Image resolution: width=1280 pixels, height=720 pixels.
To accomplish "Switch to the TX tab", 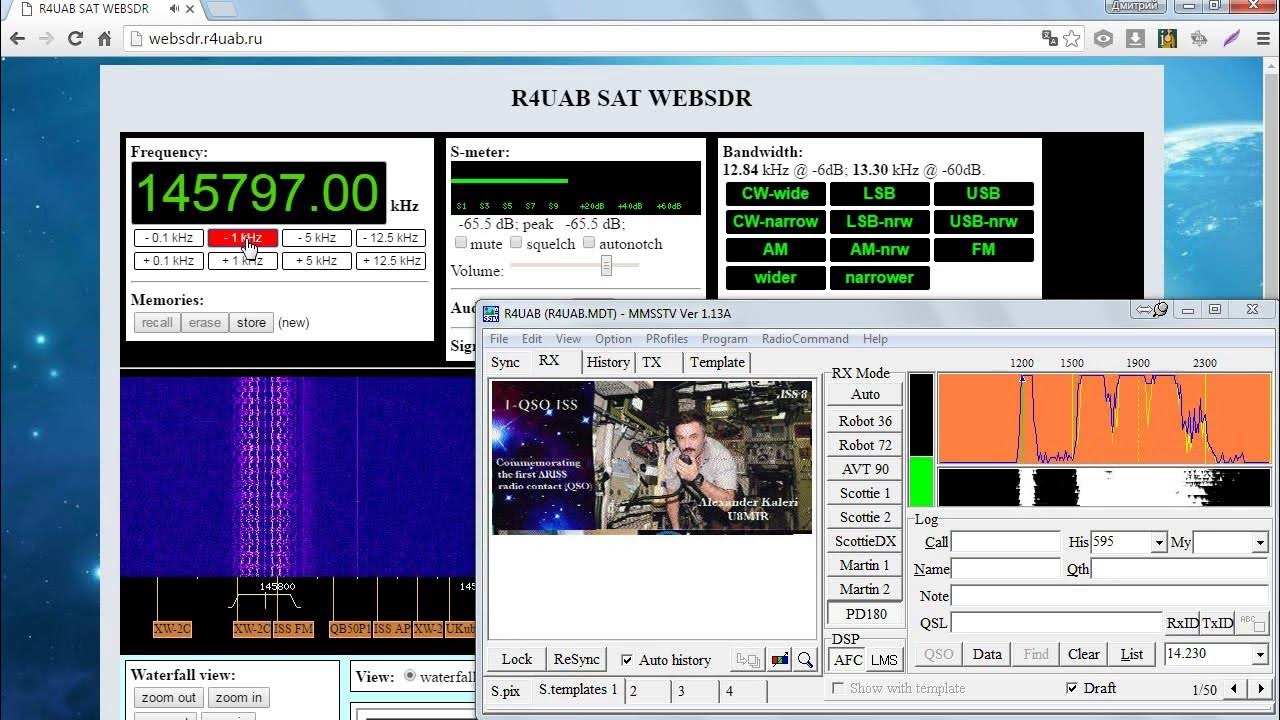I will [x=652, y=362].
